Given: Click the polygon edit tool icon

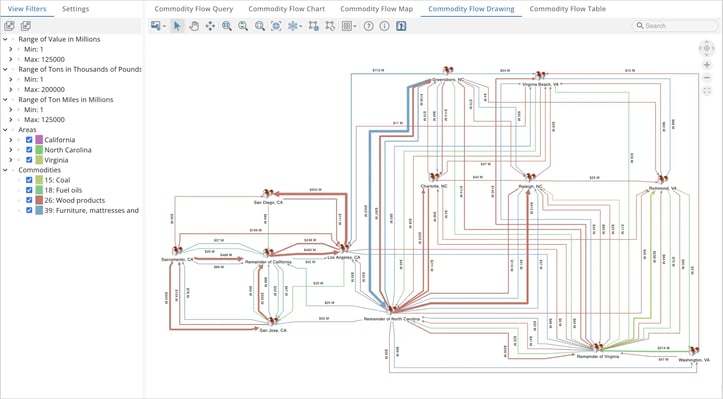Looking at the screenshot, I should click(x=330, y=26).
